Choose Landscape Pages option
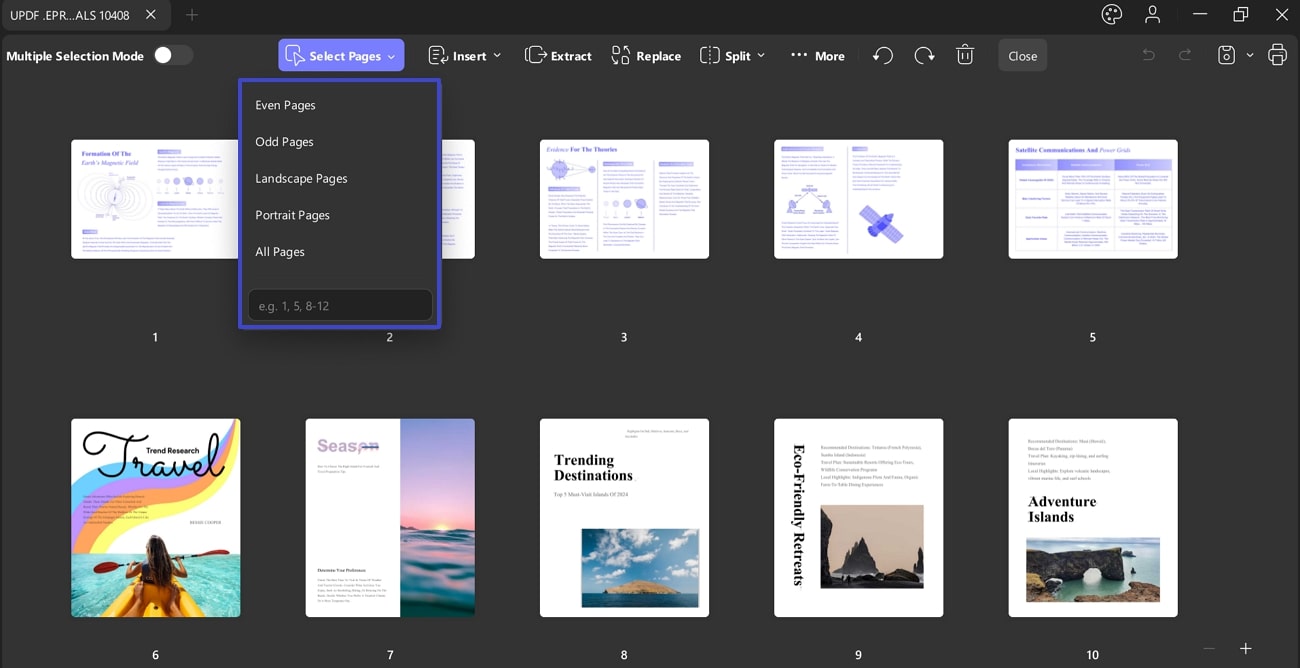The height and width of the screenshot is (668, 1300). [301, 178]
